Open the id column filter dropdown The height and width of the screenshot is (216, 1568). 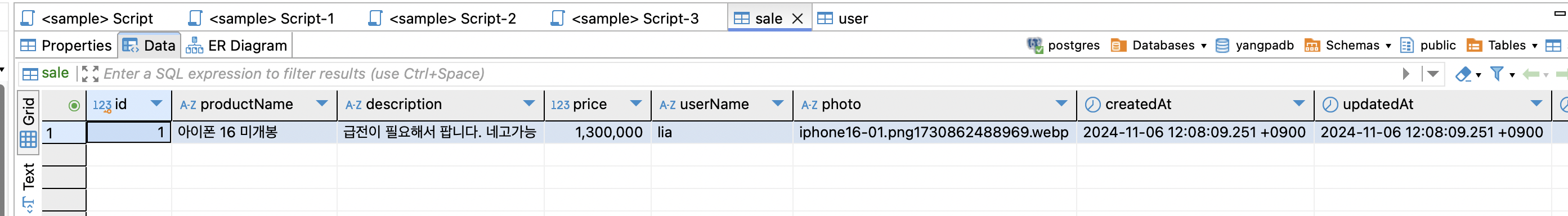[156, 103]
